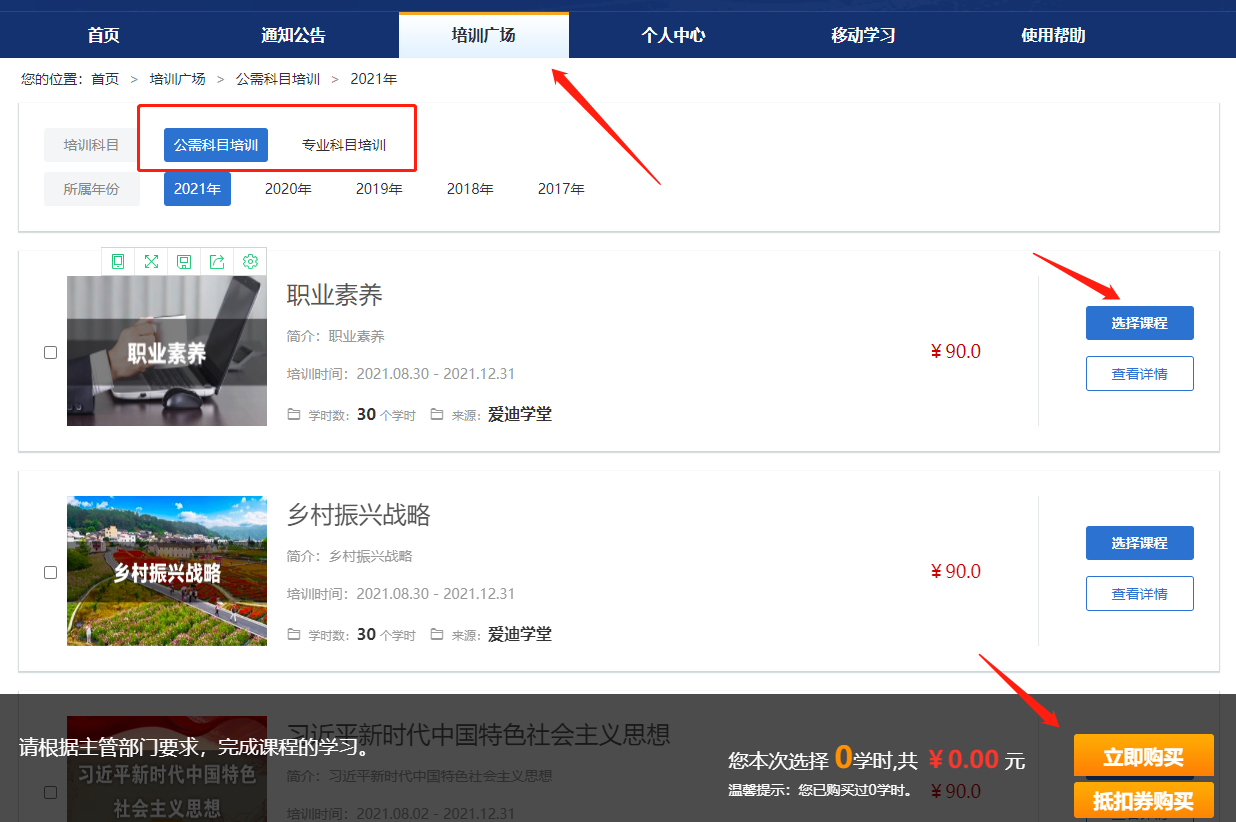1236x822 pixels.
Task: Click the folder icon beside 学时数 in the 职业素养 card
Action: (294, 414)
